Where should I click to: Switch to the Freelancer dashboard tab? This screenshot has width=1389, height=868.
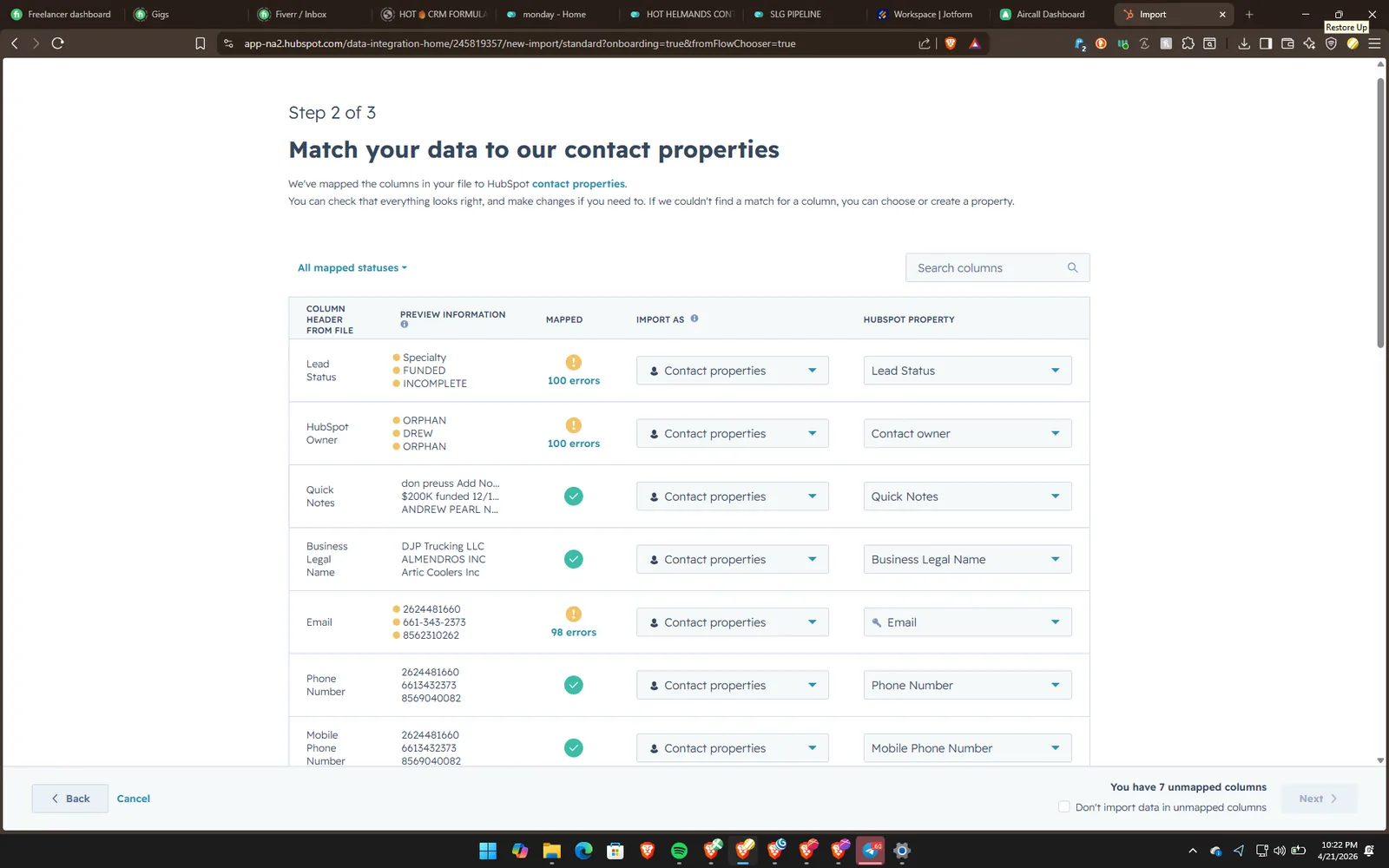[x=62, y=15]
